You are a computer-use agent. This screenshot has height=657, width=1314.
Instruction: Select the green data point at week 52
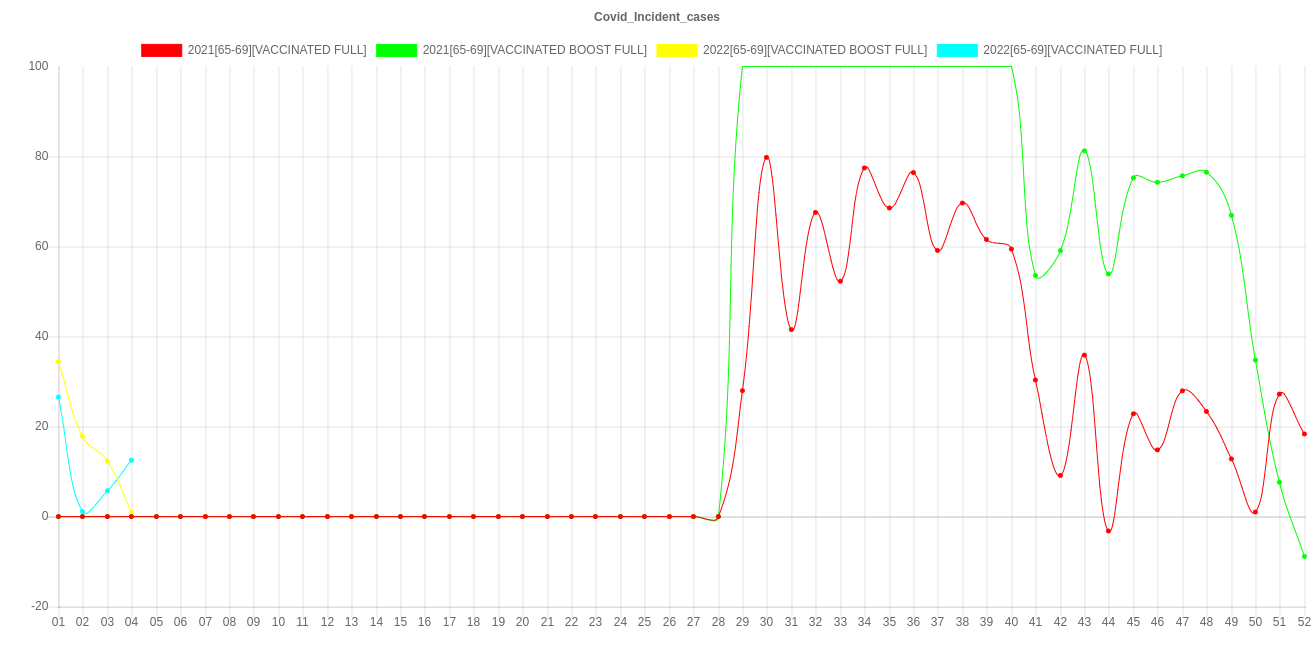coord(1304,556)
